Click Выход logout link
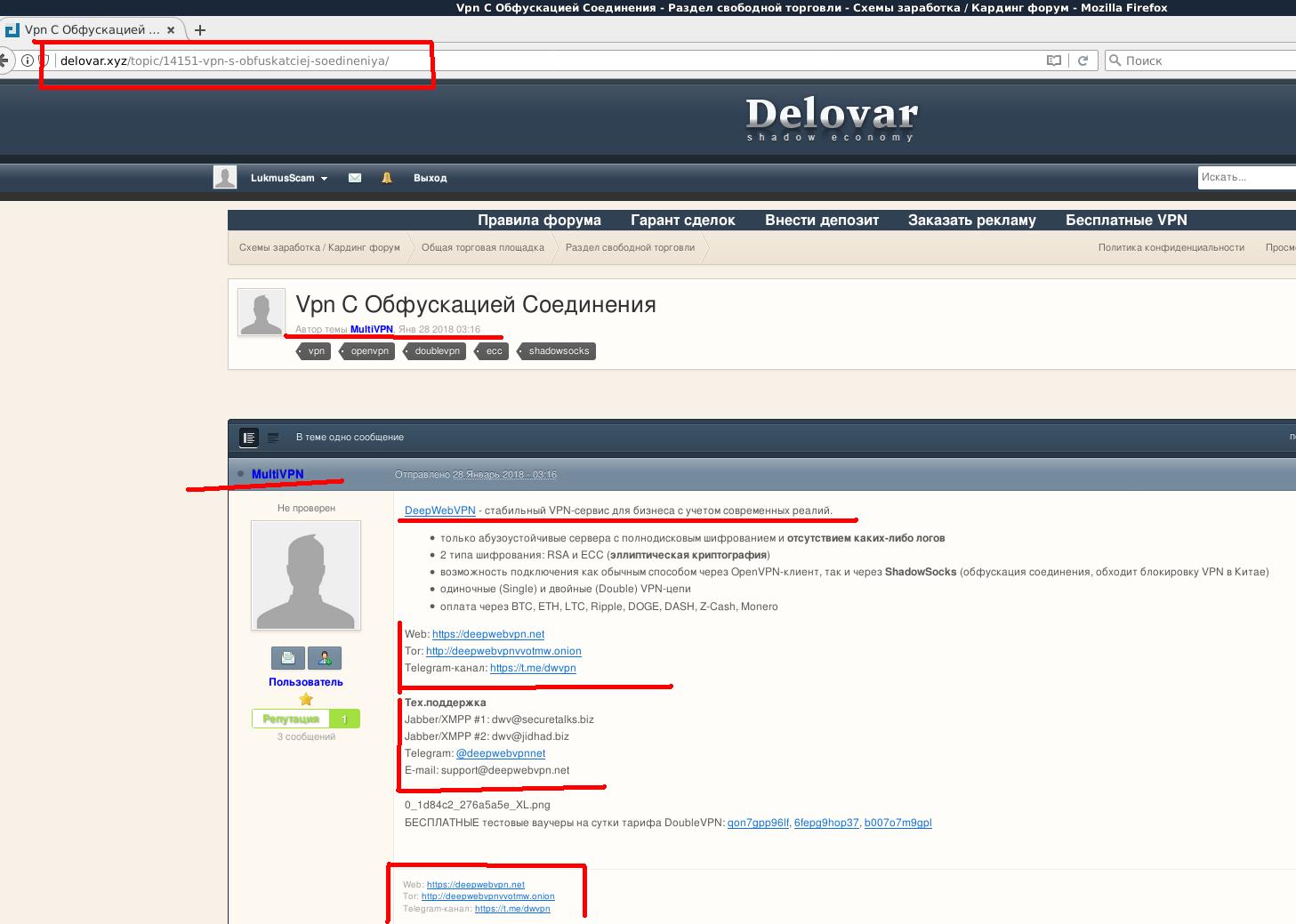 (x=430, y=178)
